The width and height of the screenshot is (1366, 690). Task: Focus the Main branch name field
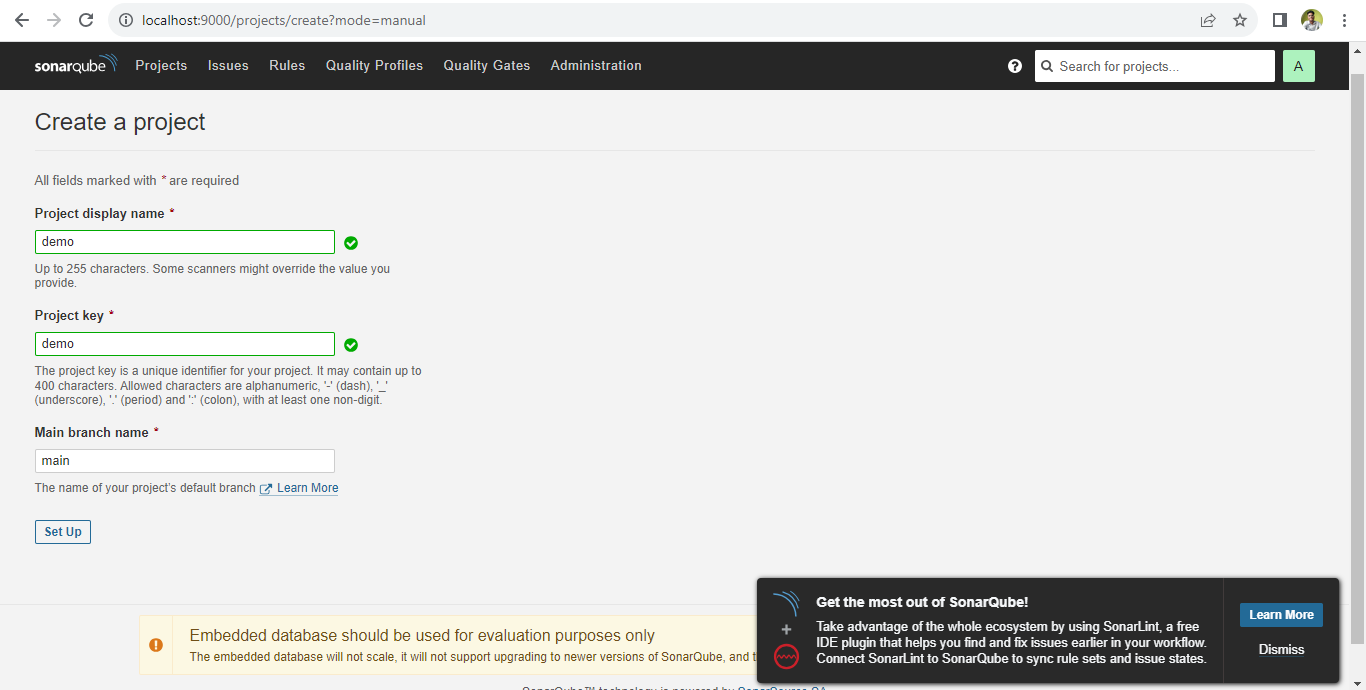pyautogui.click(x=185, y=461)
